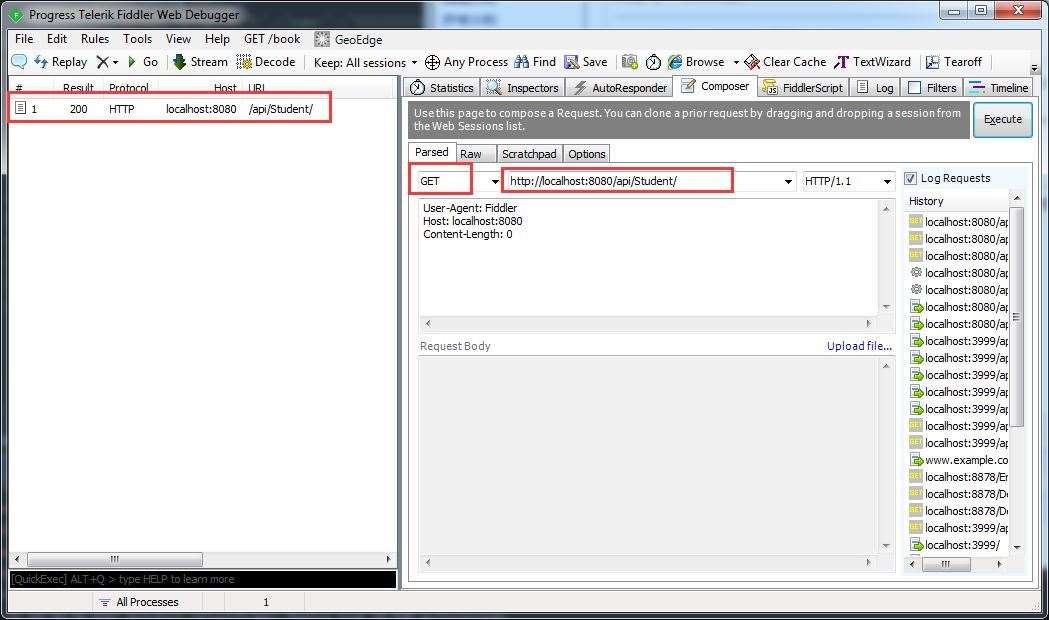Viewport: 1049px width, 620px height.
Task: Open the Tools menu
Action: (138, 39)
